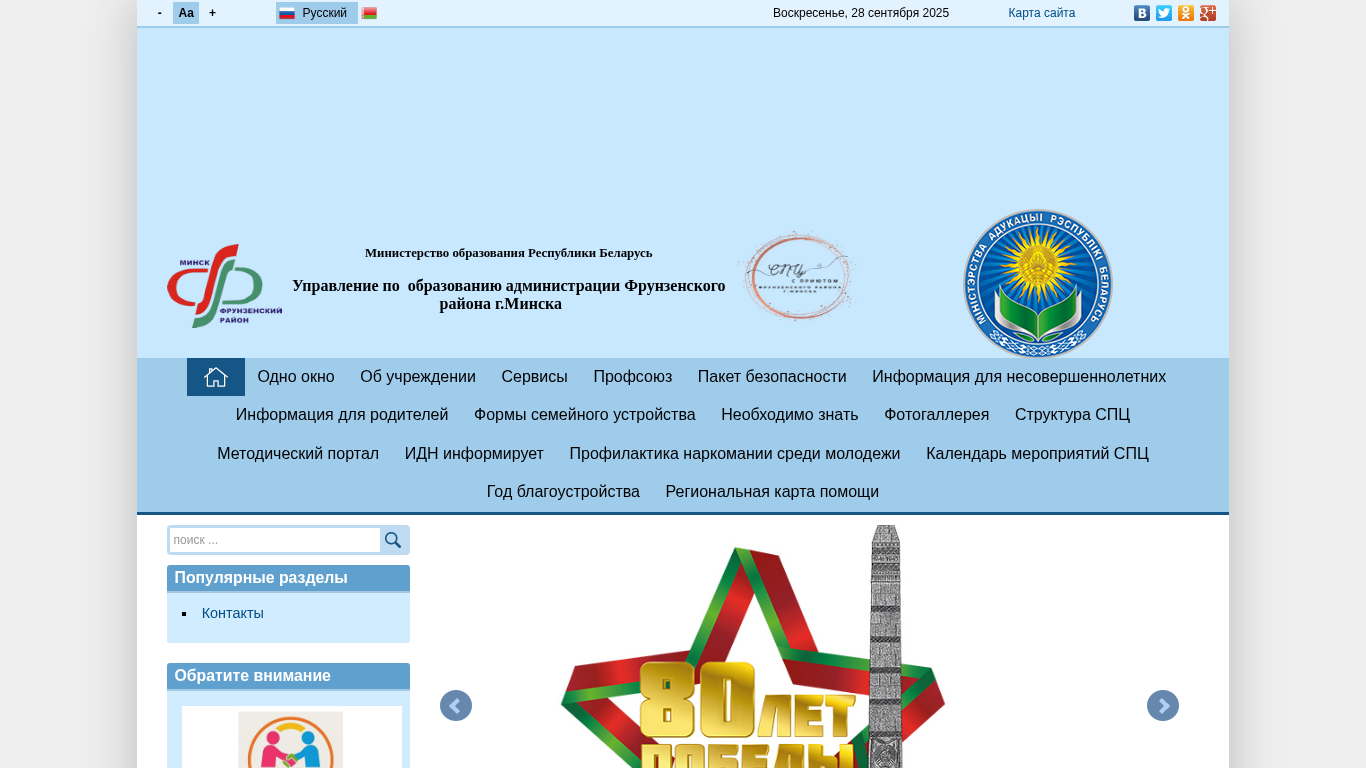1366x768 pixels.
Task: Click the search magnifier icon
Action: 393,540
